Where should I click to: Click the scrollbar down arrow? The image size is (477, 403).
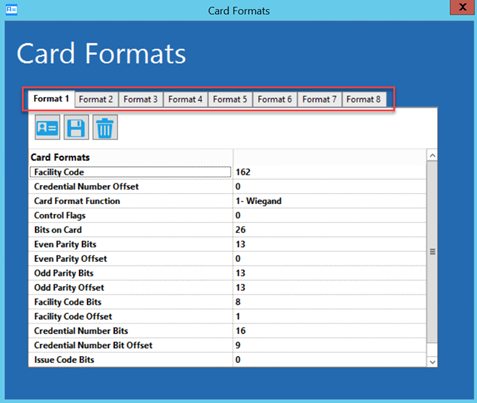point(432,362)
